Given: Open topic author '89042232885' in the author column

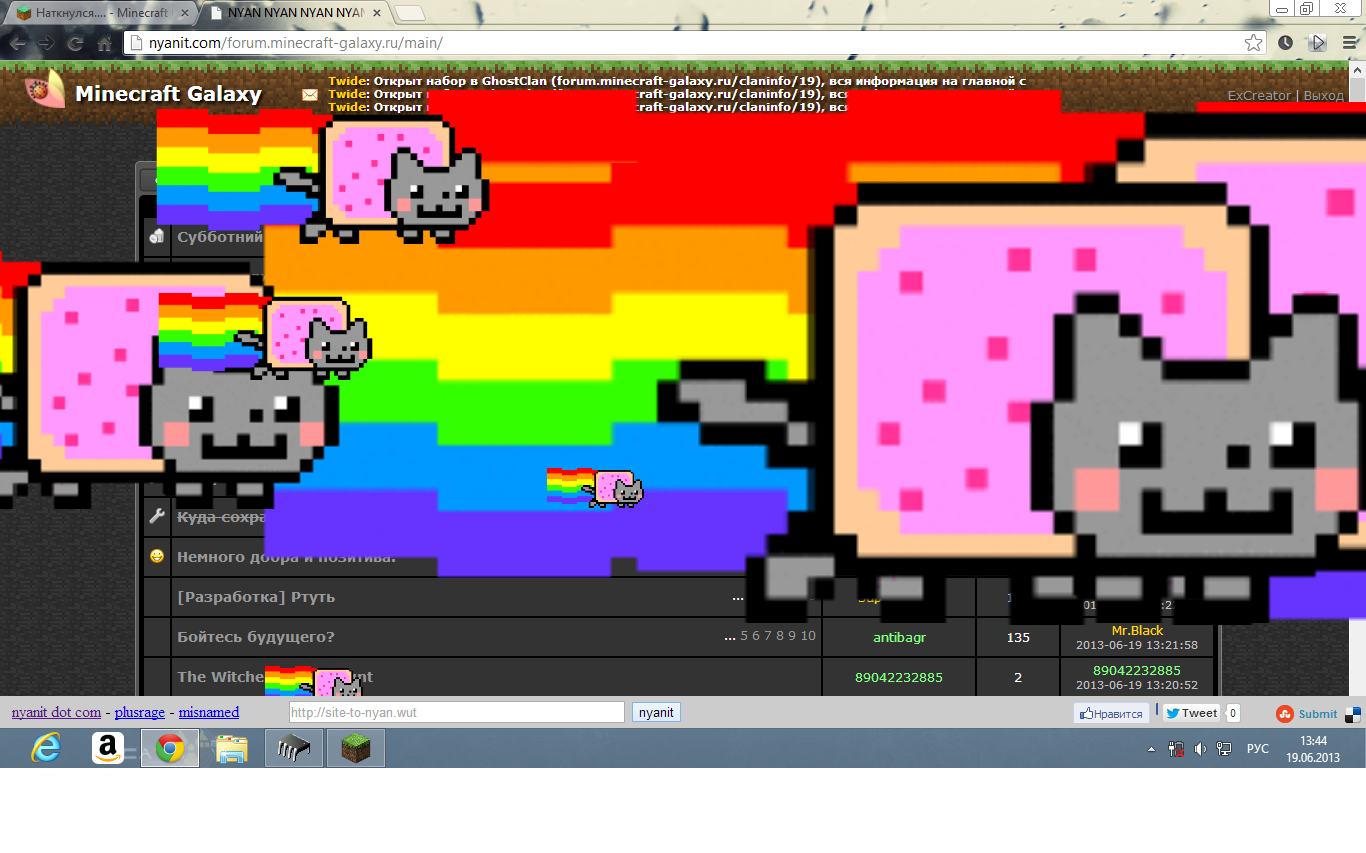Looking at the screenshot, I should coord(899,677).
